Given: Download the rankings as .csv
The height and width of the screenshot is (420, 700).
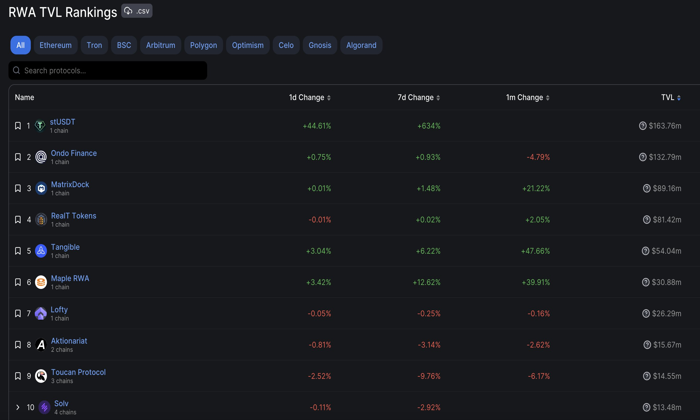Looking at the screenshot, I should click(x=137, y=11).
